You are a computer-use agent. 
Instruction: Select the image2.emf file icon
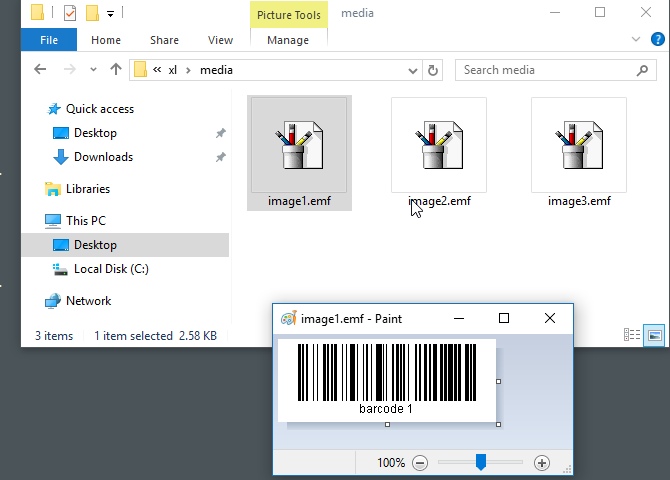pyautogui.click(x=439, y=145)
